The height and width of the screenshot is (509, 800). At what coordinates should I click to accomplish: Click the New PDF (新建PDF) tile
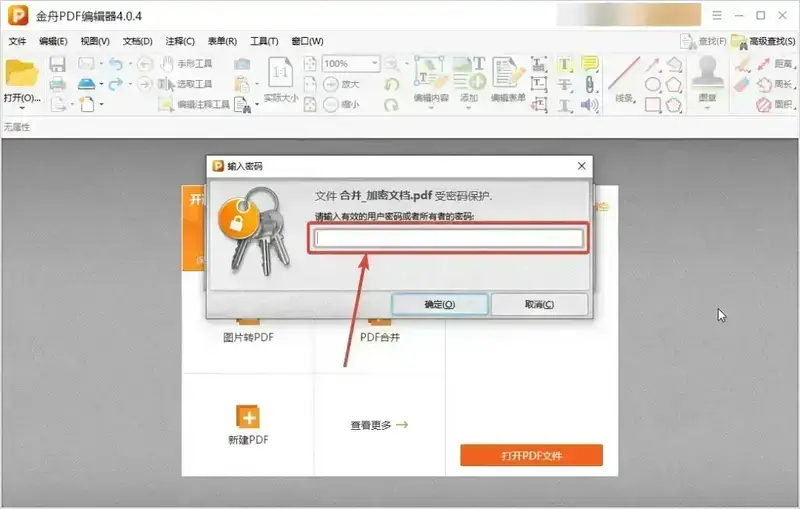(x=248, y=425)
